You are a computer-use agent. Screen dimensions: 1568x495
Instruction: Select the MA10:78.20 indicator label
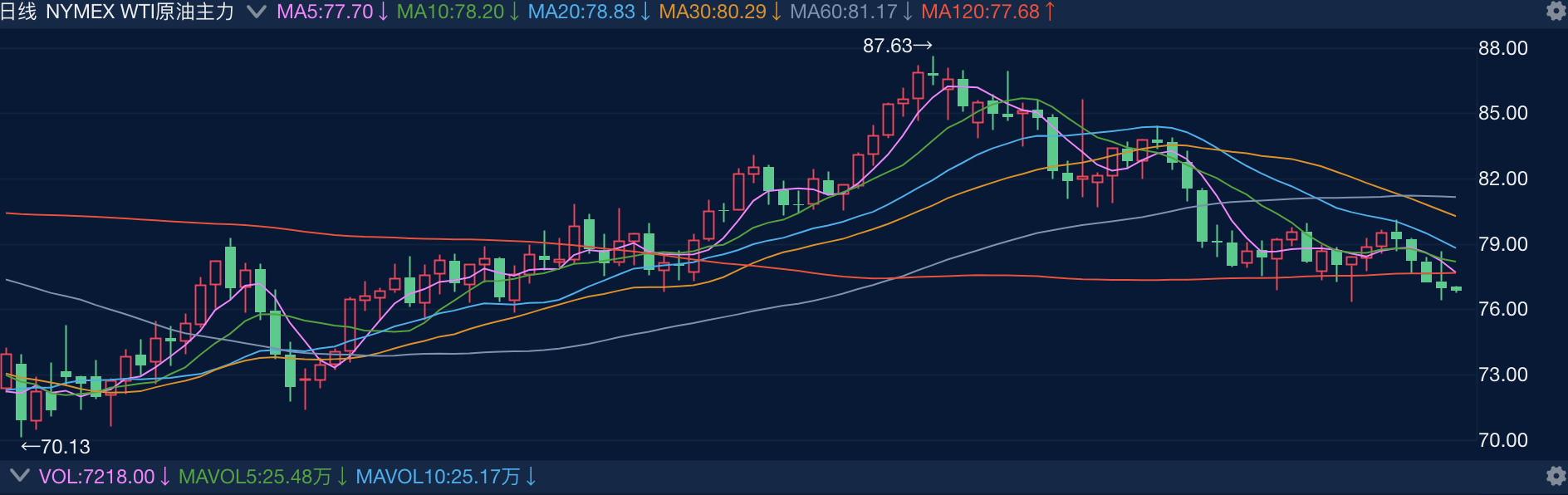458,12
